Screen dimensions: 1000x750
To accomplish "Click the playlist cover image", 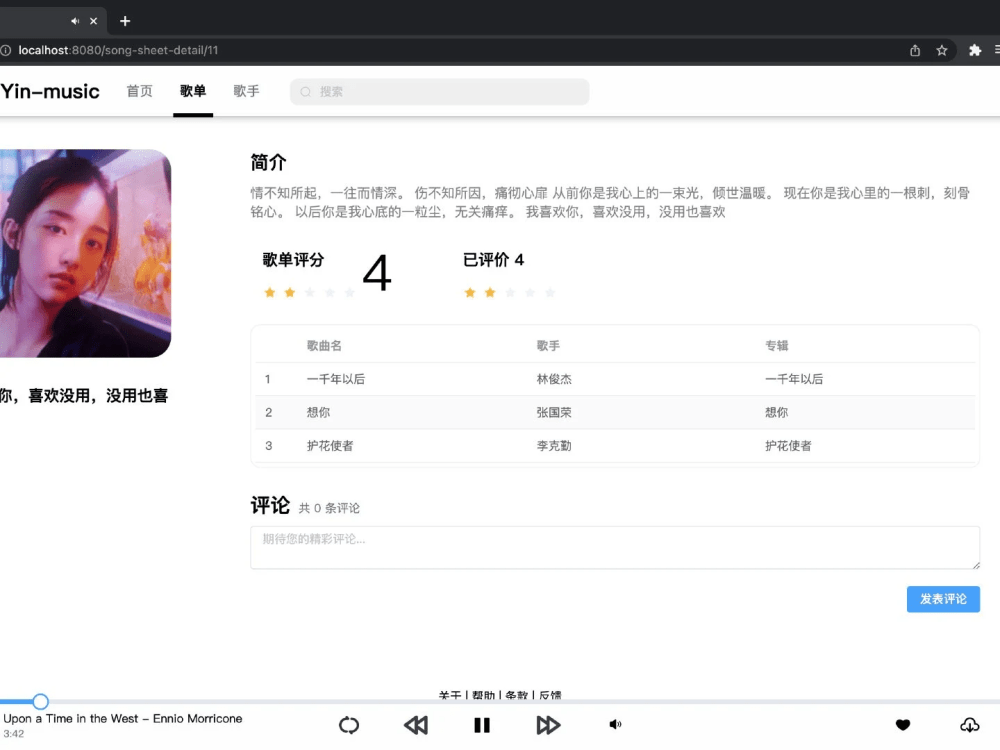I will (85, 253).
